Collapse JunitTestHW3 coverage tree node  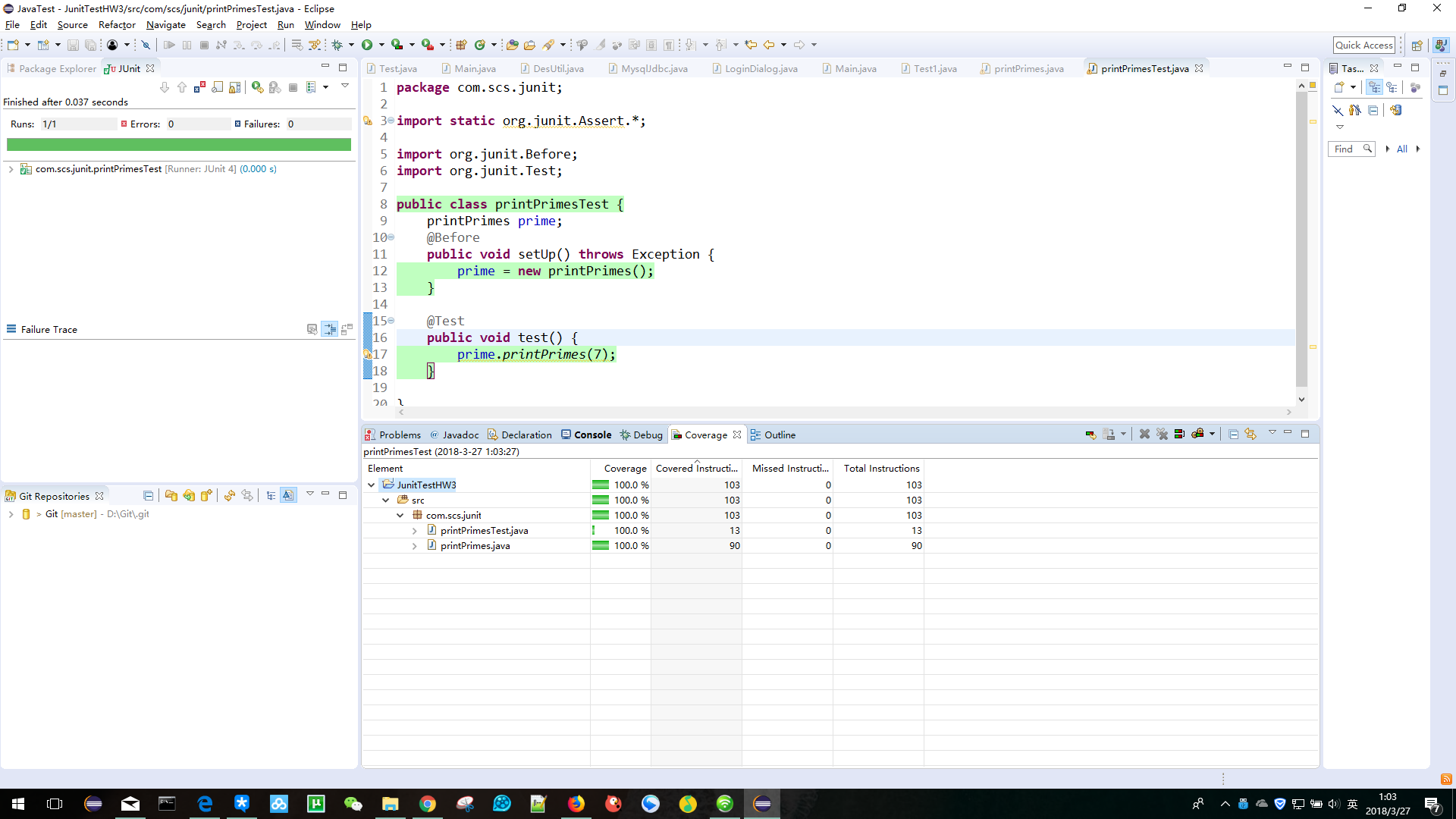pos(371,485)
